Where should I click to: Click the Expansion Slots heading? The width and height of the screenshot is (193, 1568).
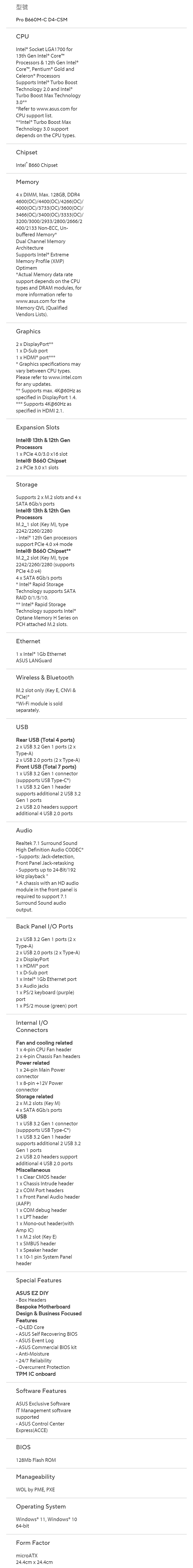38,427
